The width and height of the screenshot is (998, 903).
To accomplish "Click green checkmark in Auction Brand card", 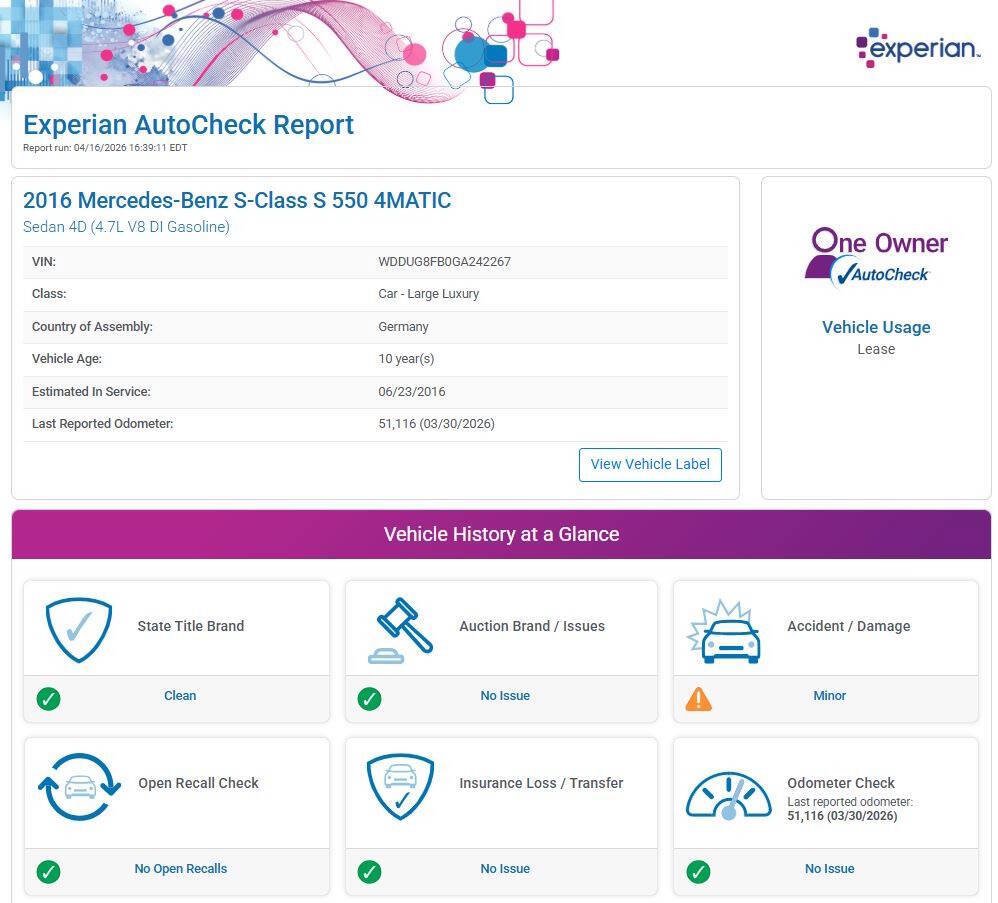I will 369,699.
